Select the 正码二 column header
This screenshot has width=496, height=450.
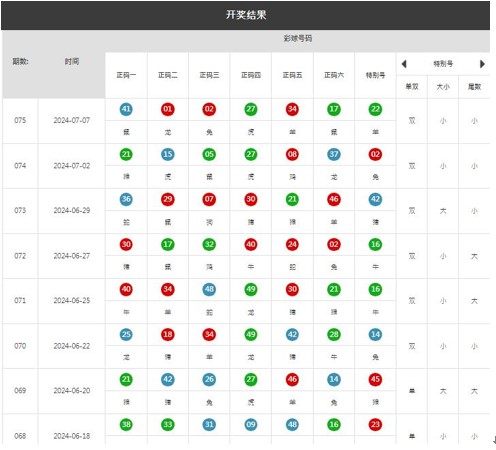(168, 75)
